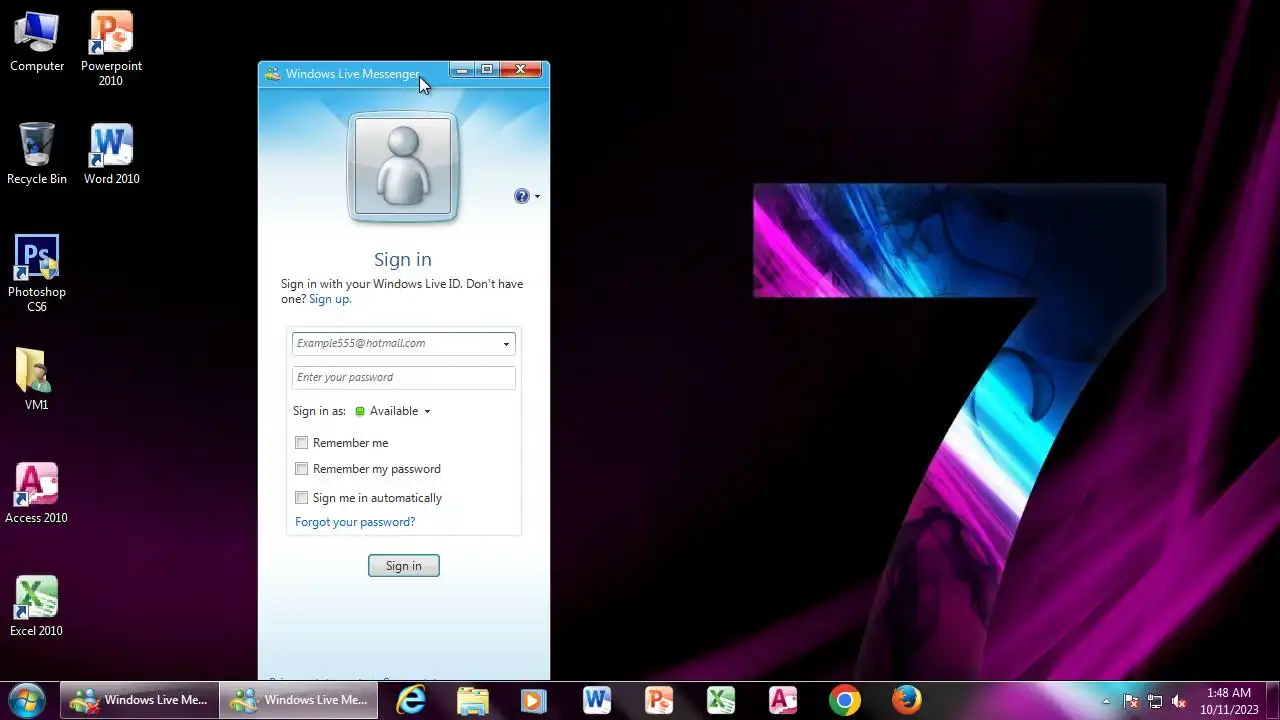Launch Word from the taskbar
The width and height of the screenshot is (1280, 720).
[x=597, y=700]
